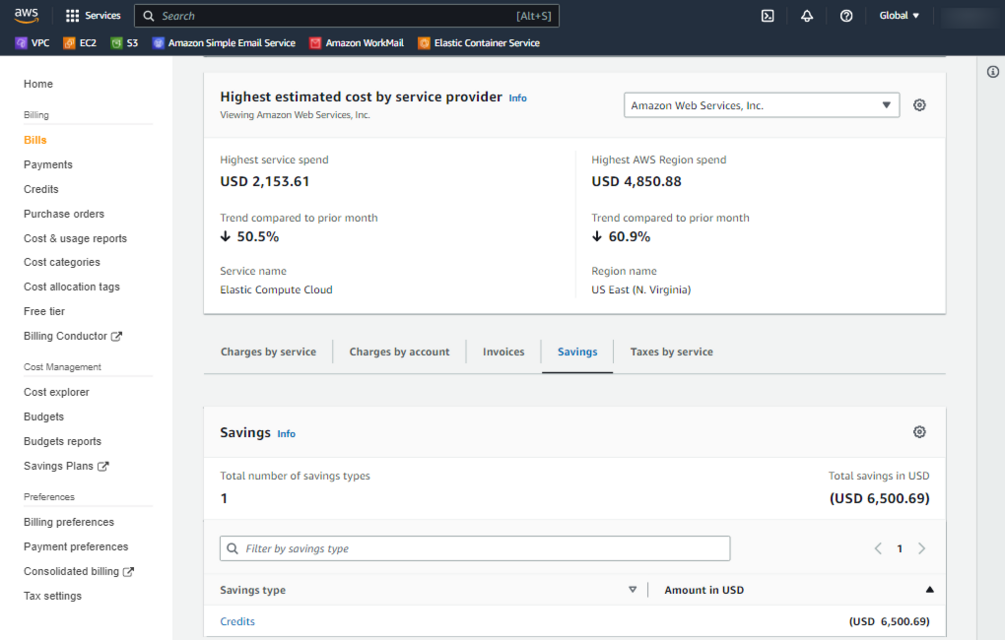
Task: Go to next page of savings
Action: (921, 548)
